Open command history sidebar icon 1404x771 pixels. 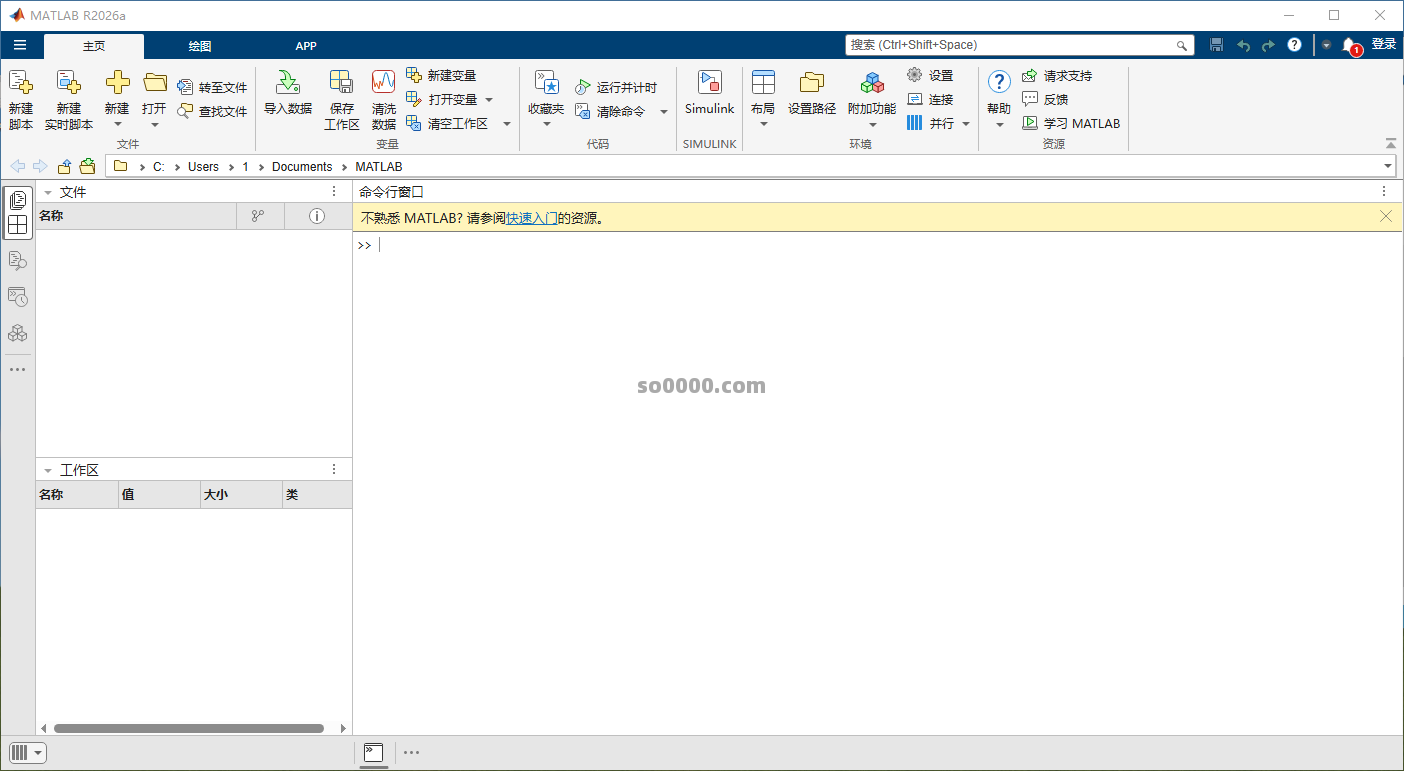(x=18, y=297)
